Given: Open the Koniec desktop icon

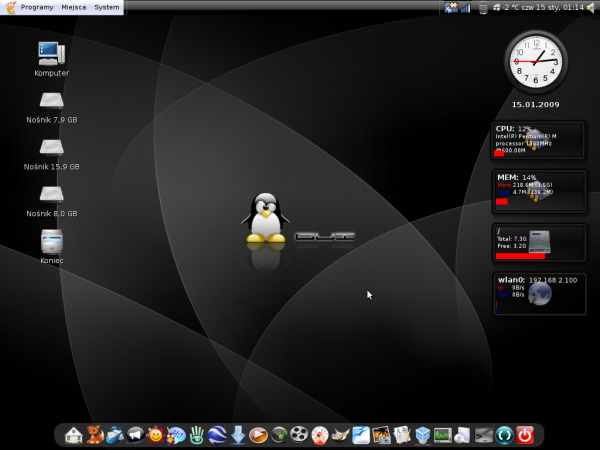Looking at the screenshot, I should click(52, 246).
